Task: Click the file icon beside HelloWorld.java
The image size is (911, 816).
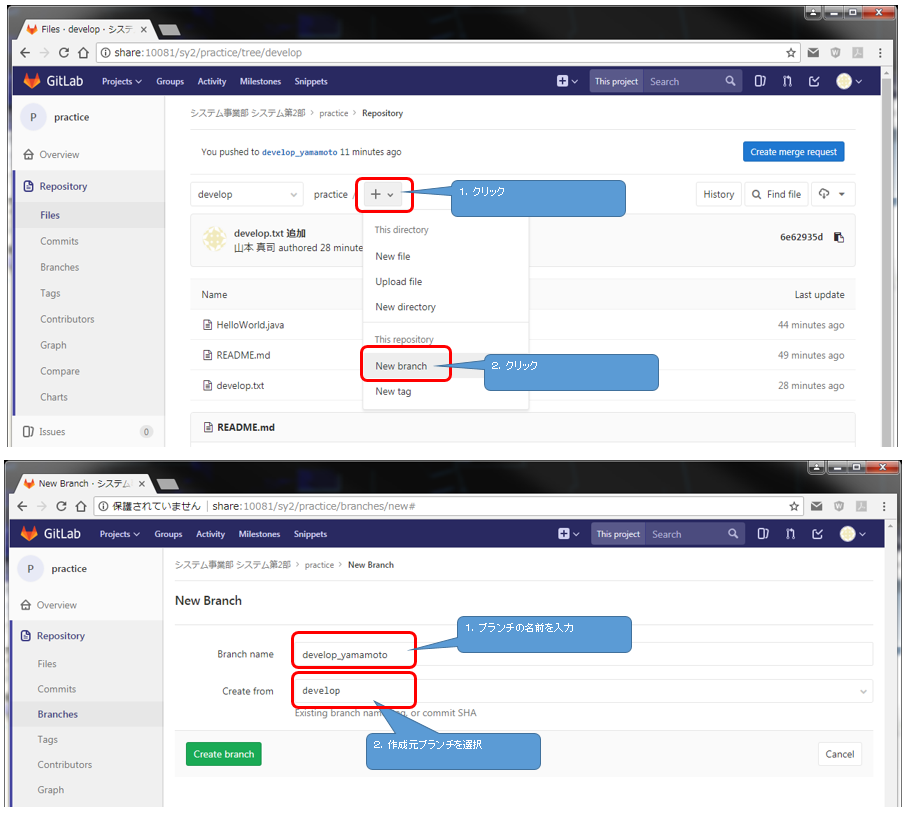Action: tap(208, 325)
